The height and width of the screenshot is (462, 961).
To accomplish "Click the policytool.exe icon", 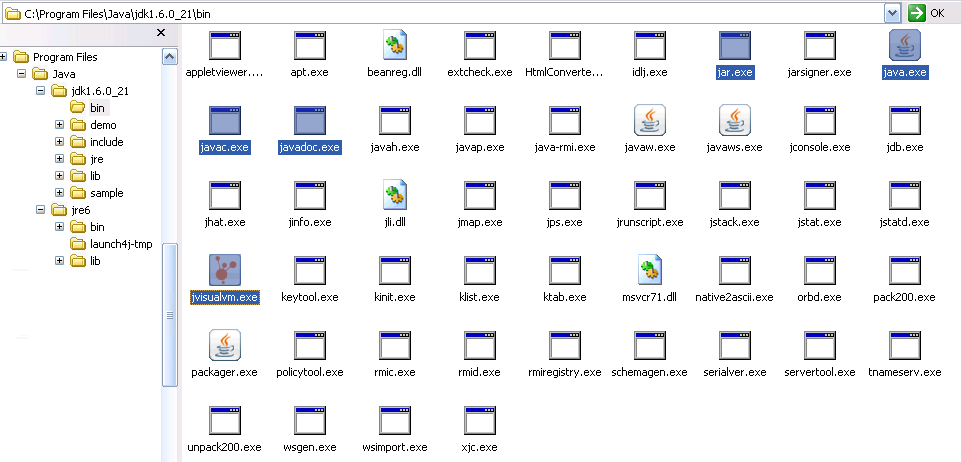I will tap(310, 346).
